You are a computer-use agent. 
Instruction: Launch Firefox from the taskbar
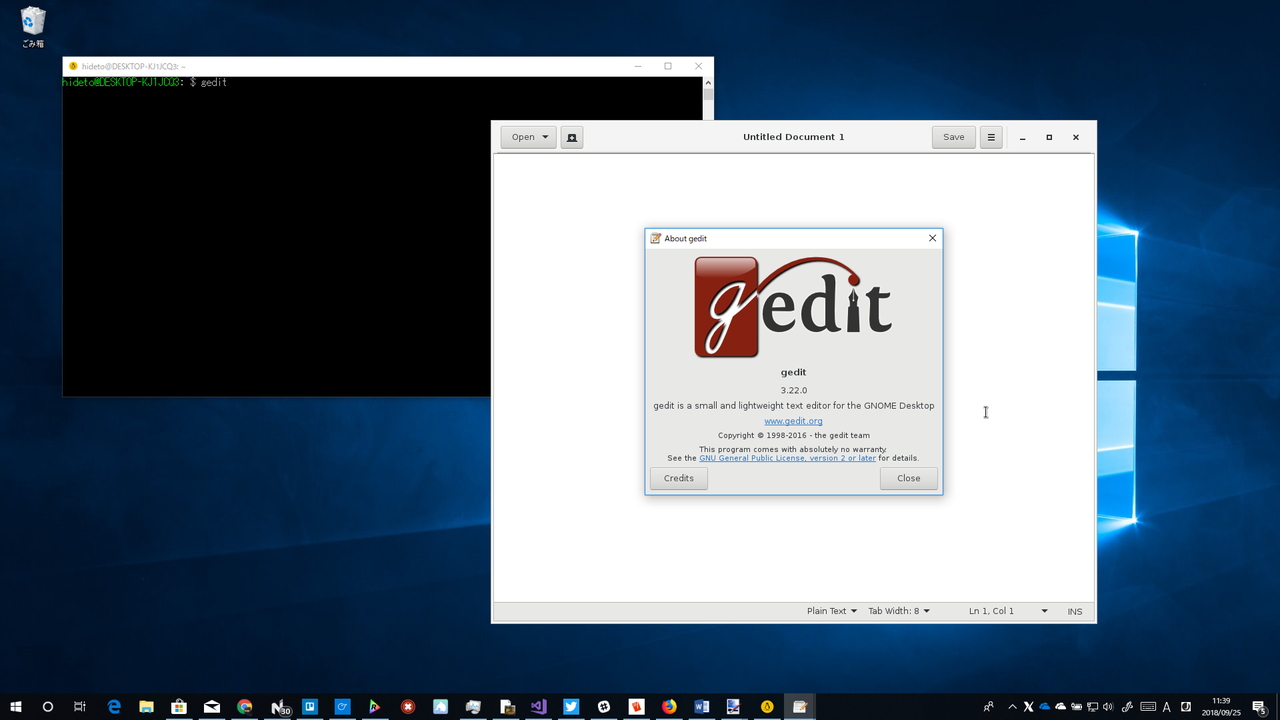tap(668, 707)
